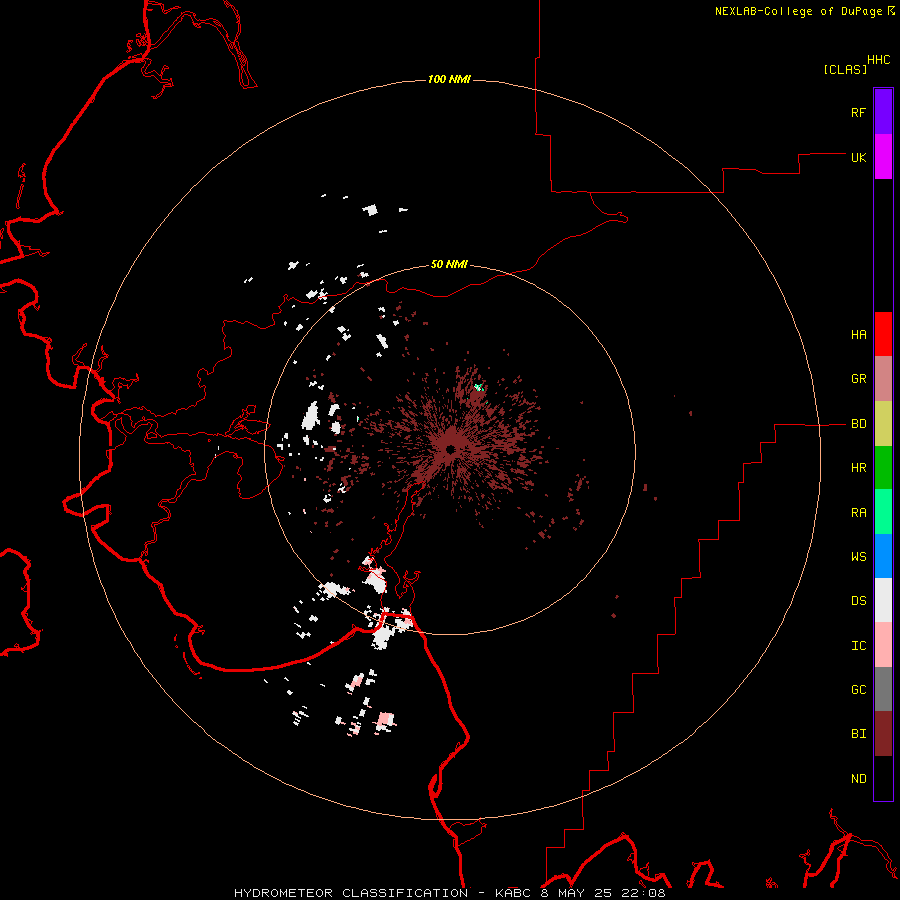Click the DS white legend swatch
Viewport: 900px width, 900px height.
[x=883, y=600]
